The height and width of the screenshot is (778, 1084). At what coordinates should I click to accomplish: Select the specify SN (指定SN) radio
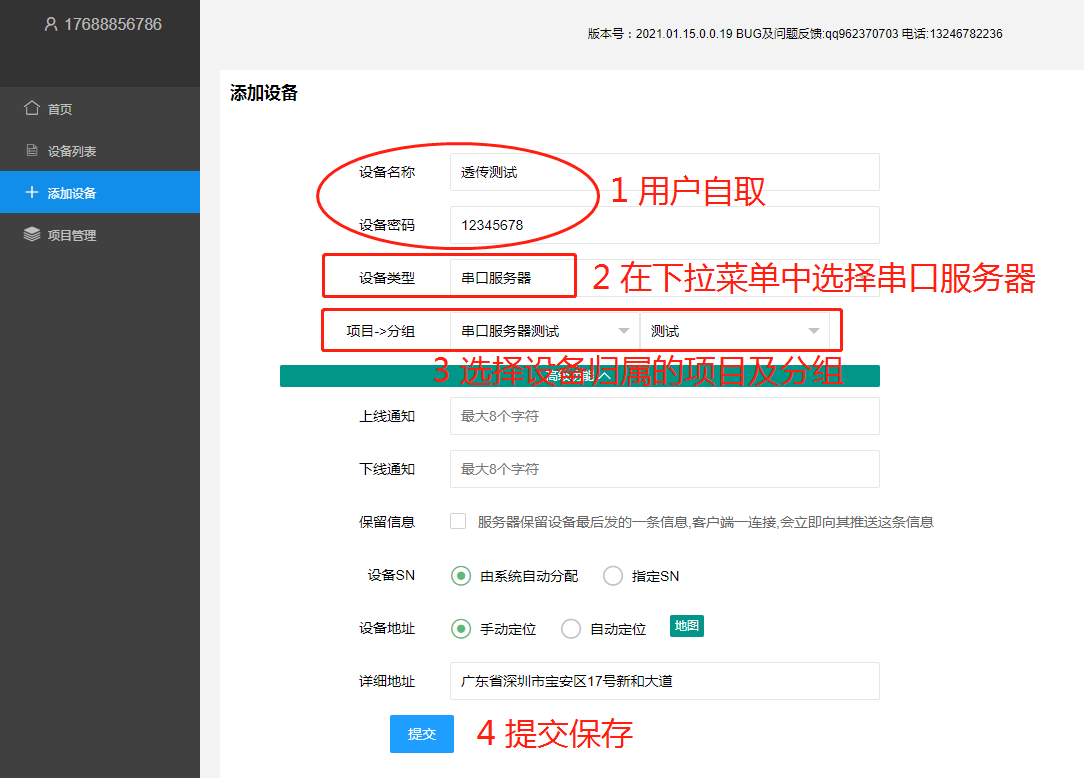[x=612, y=576]
